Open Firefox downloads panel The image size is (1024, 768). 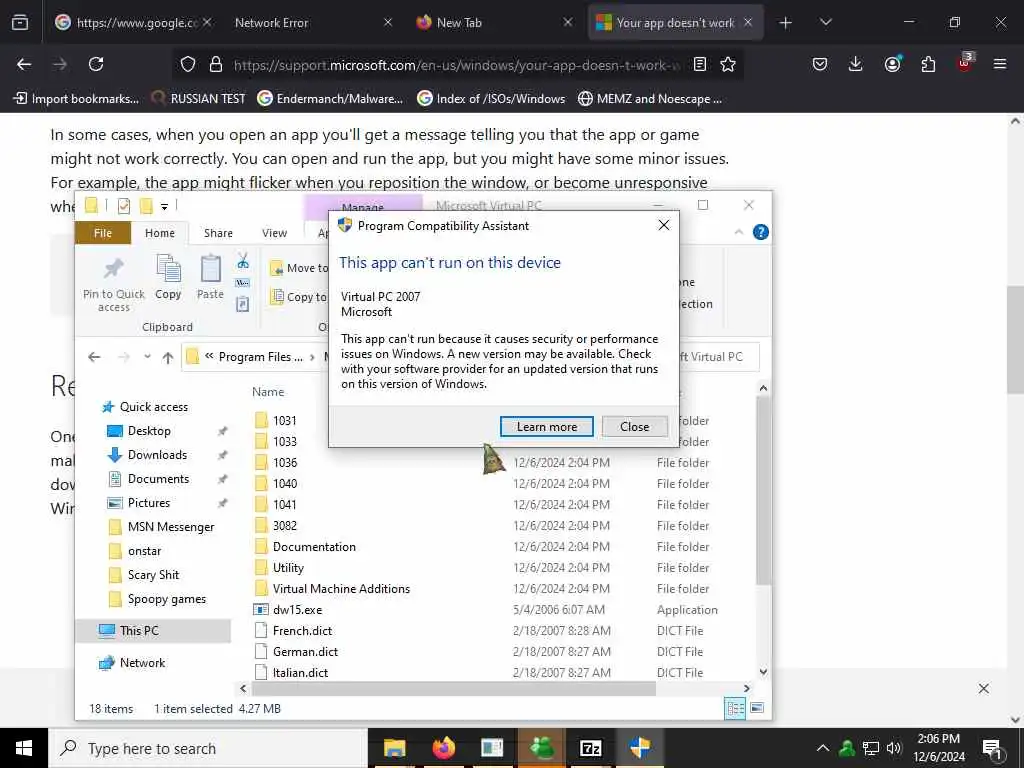pyautogui.click(x=856, y=64)
